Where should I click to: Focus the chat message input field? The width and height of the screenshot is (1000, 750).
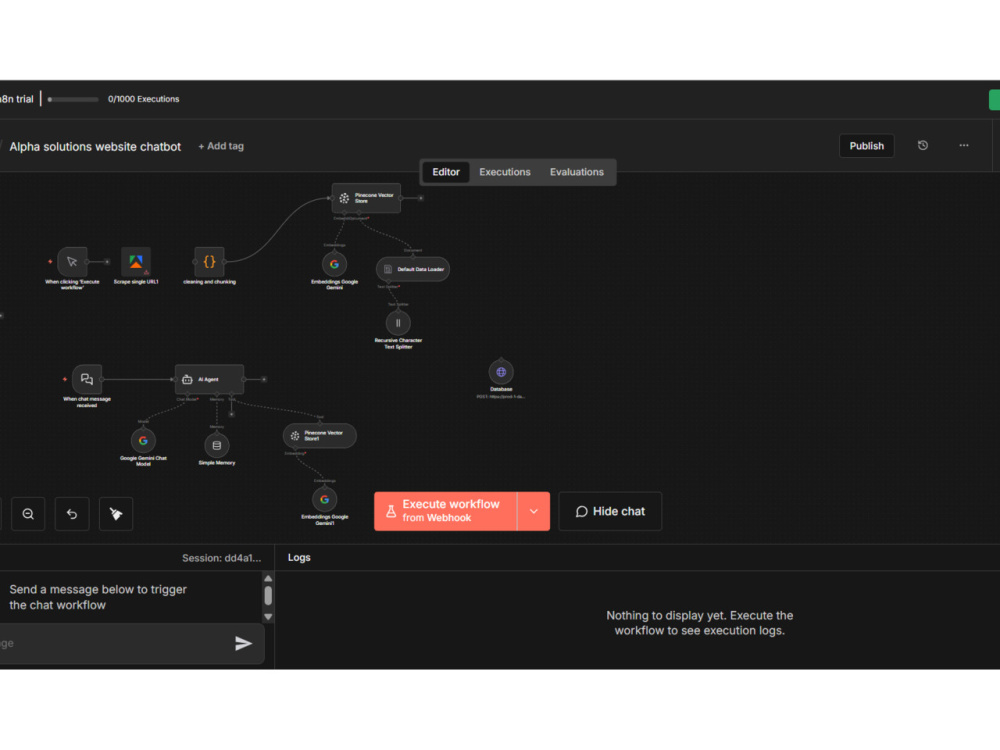click(115, 643)
